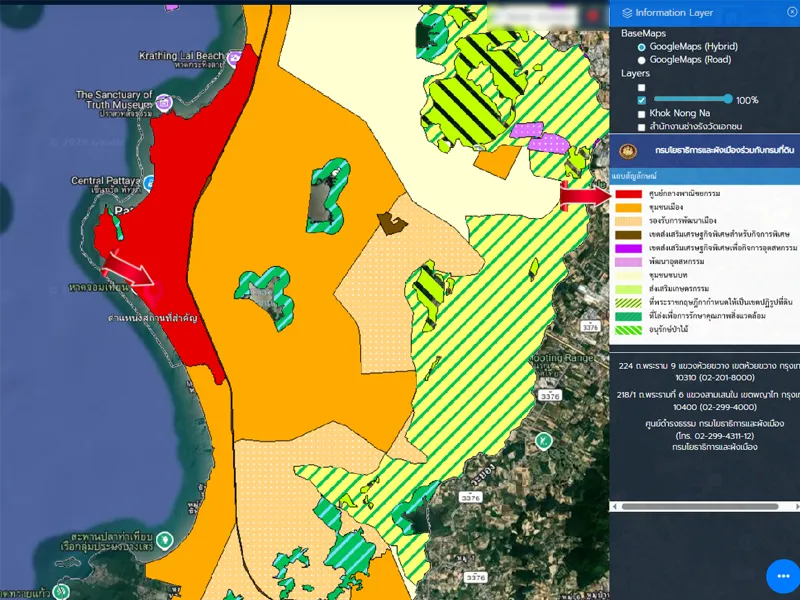
Task: Click the ชุมชนเมือง legend label
Action: (667, 207)
